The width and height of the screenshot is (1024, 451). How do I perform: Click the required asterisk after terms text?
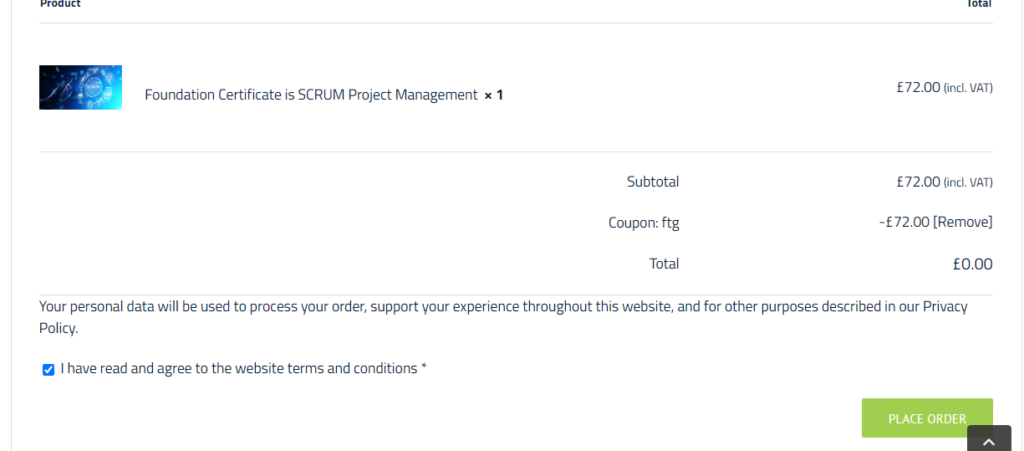tap(424, 367)
